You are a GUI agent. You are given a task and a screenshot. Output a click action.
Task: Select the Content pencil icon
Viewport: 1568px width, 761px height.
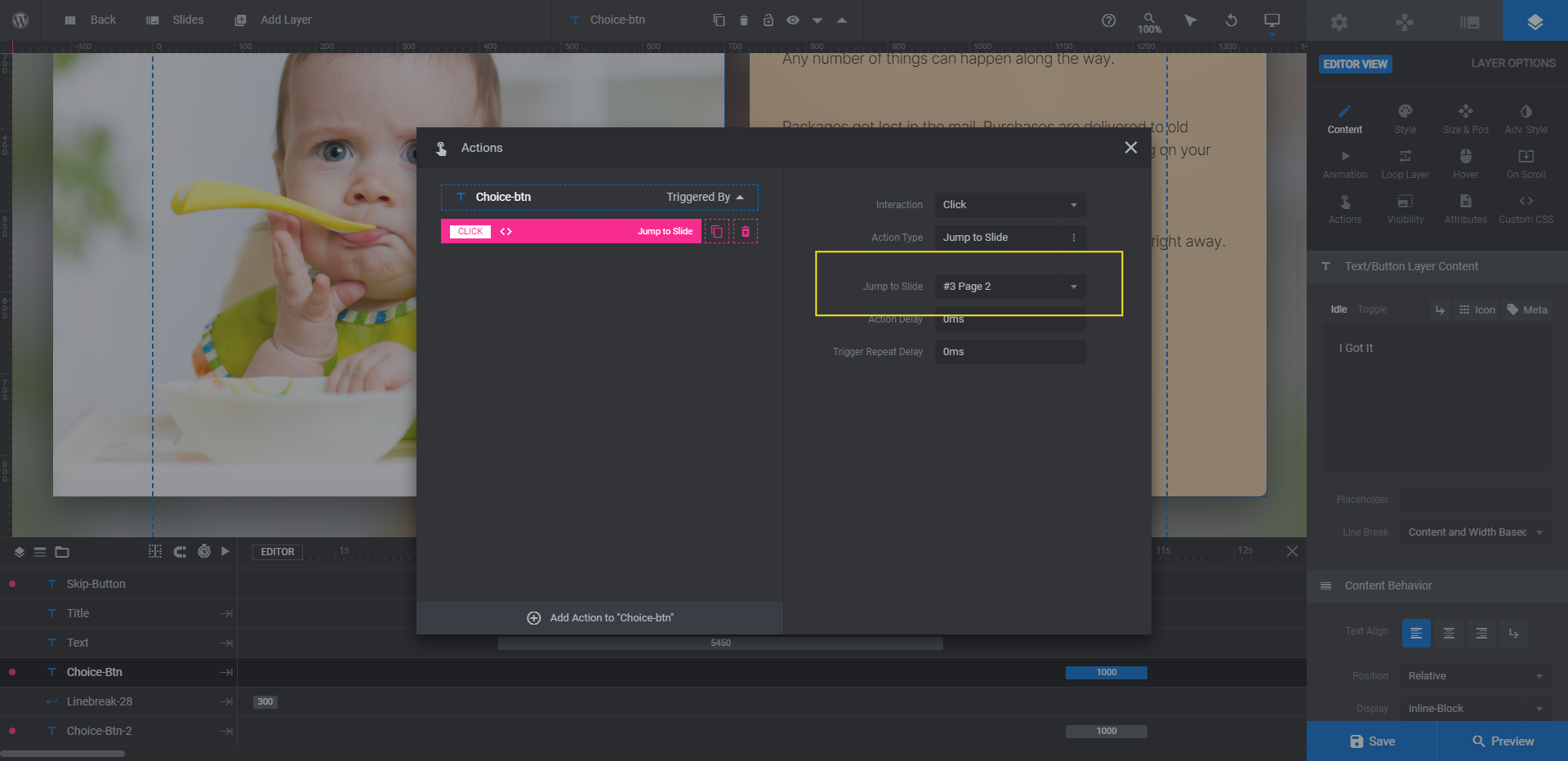pos(1345,119)
